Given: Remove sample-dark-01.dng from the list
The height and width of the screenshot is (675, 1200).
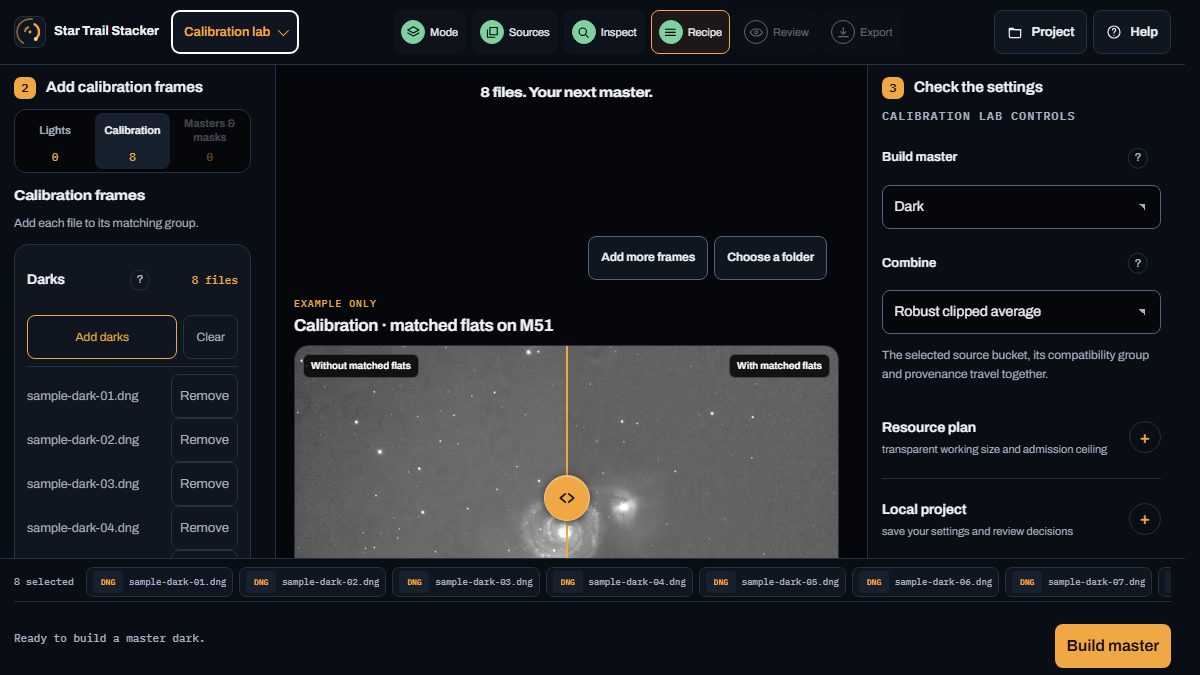Looking at the screenshot, I should point(204,396).
